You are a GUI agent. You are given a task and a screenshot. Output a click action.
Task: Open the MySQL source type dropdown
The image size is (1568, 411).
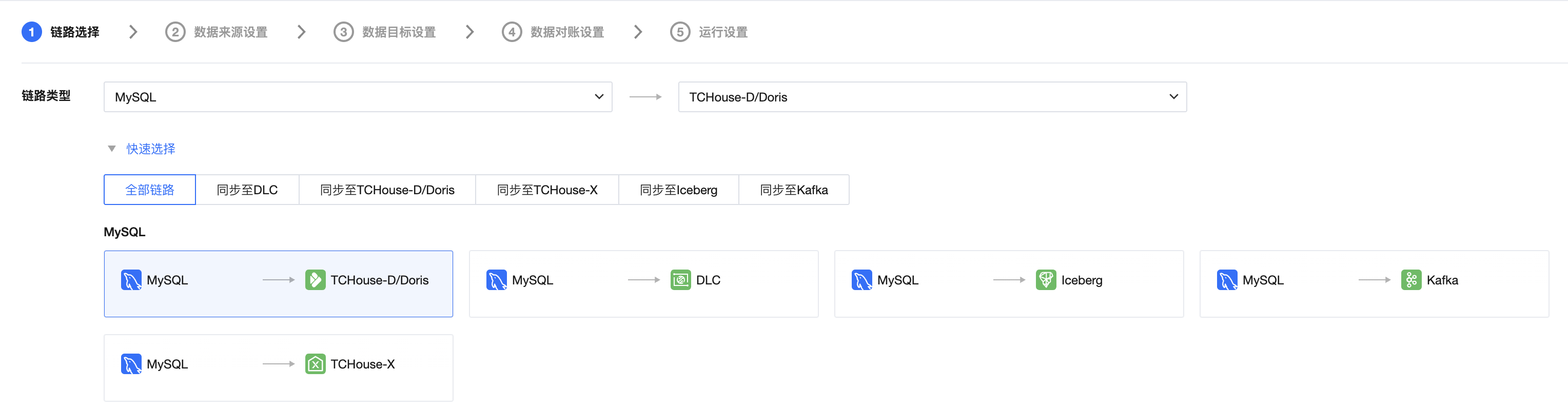coord(358,97)
